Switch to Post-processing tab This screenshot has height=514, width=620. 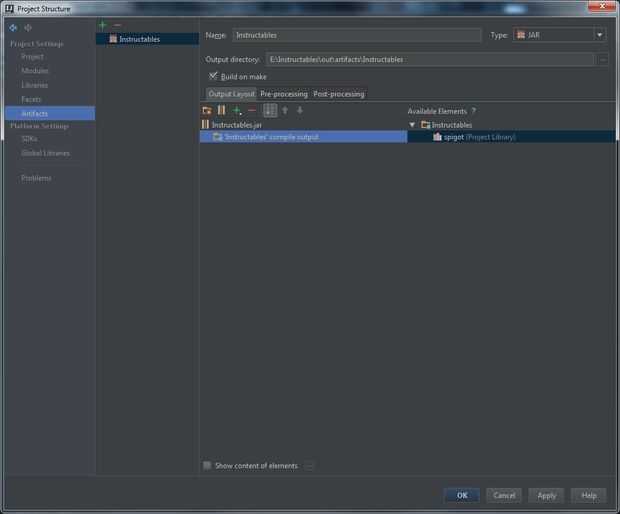coord(339,94)
